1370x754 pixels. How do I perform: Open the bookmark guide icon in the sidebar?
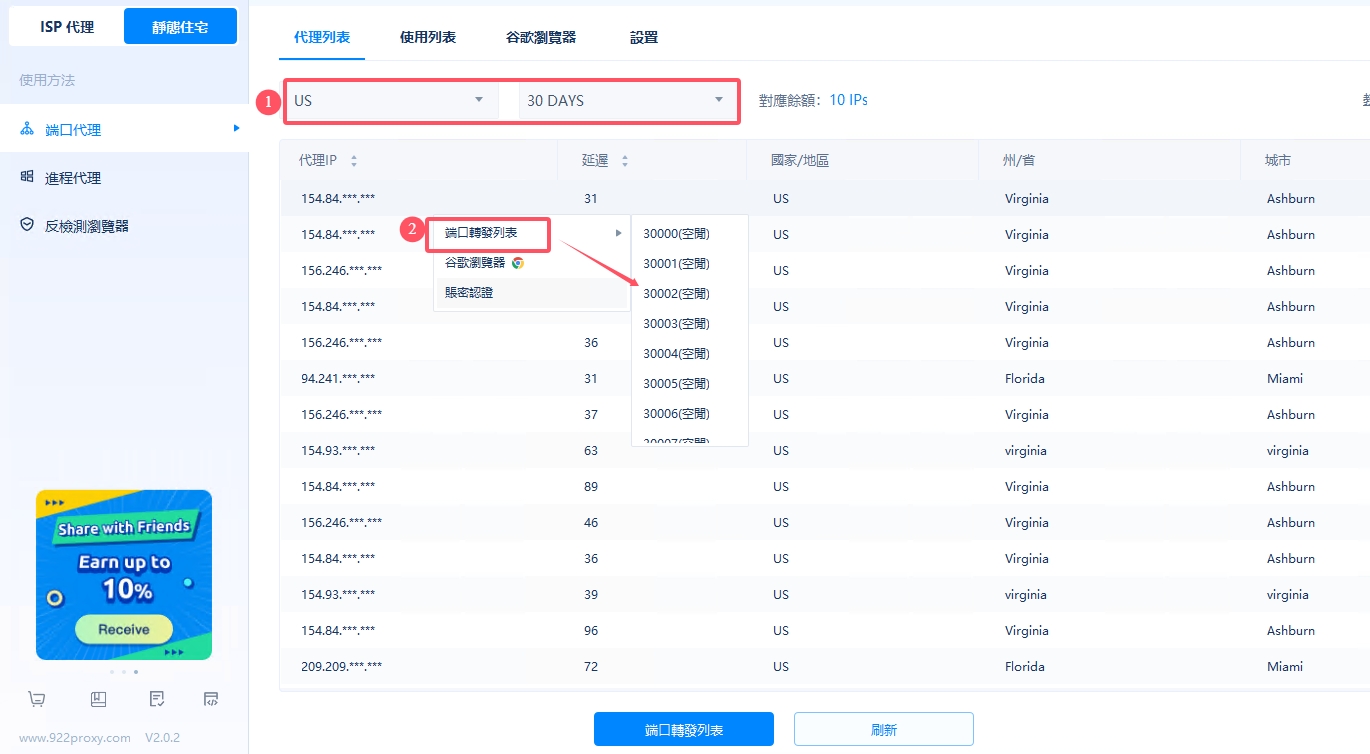(98, 699)
